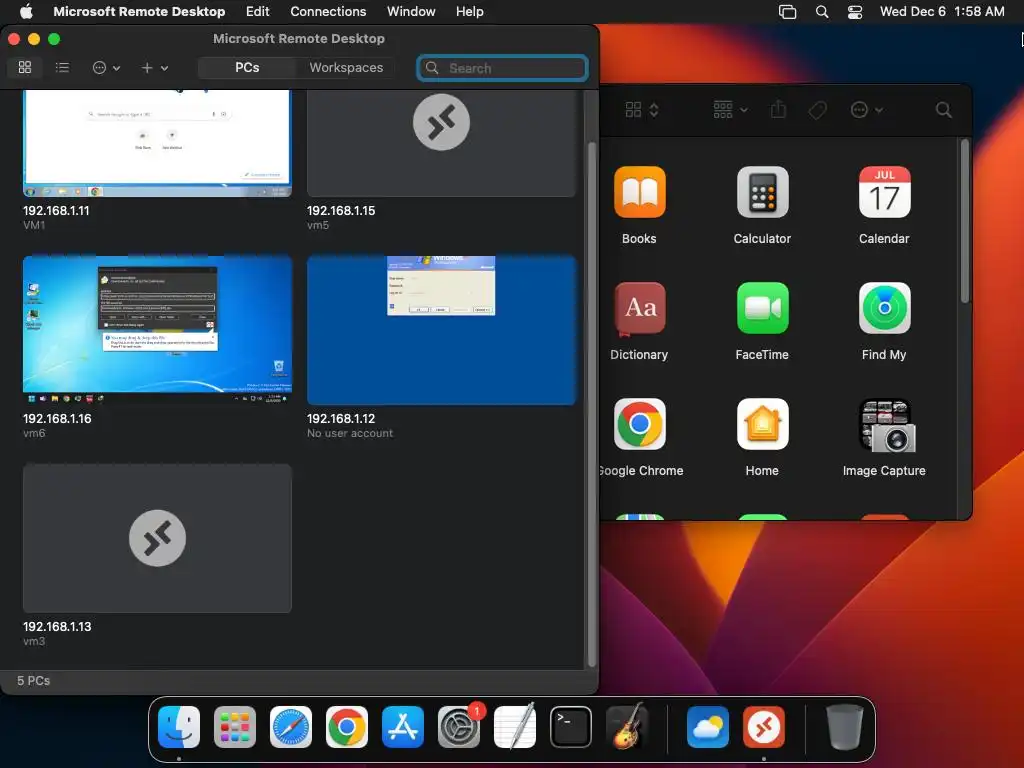This screenshot has height=768, width=1024.
Task: Open Spotlight search in menu bar
Action: [x=822, y=12]
